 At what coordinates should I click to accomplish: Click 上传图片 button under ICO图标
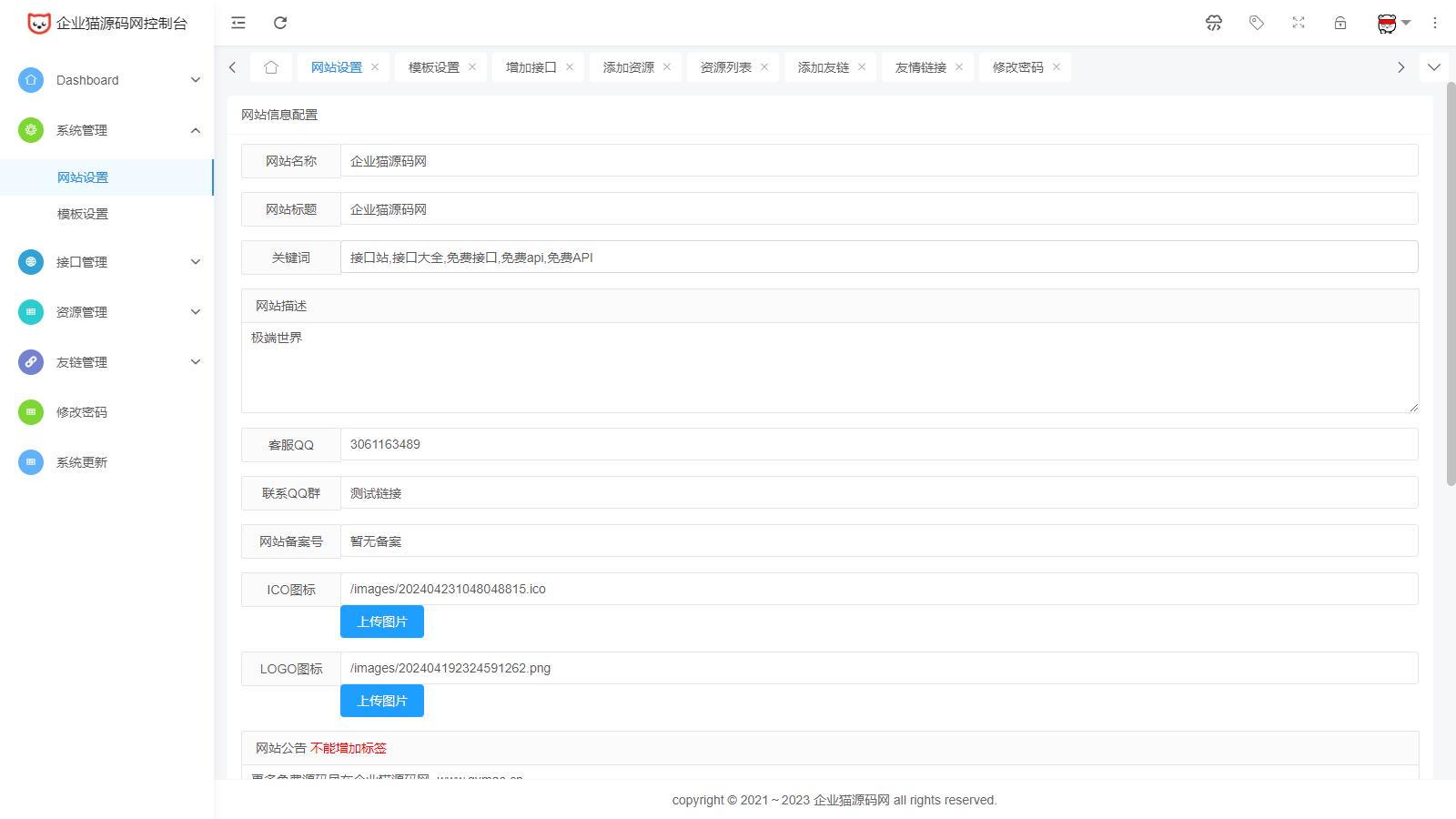point(382,622)
